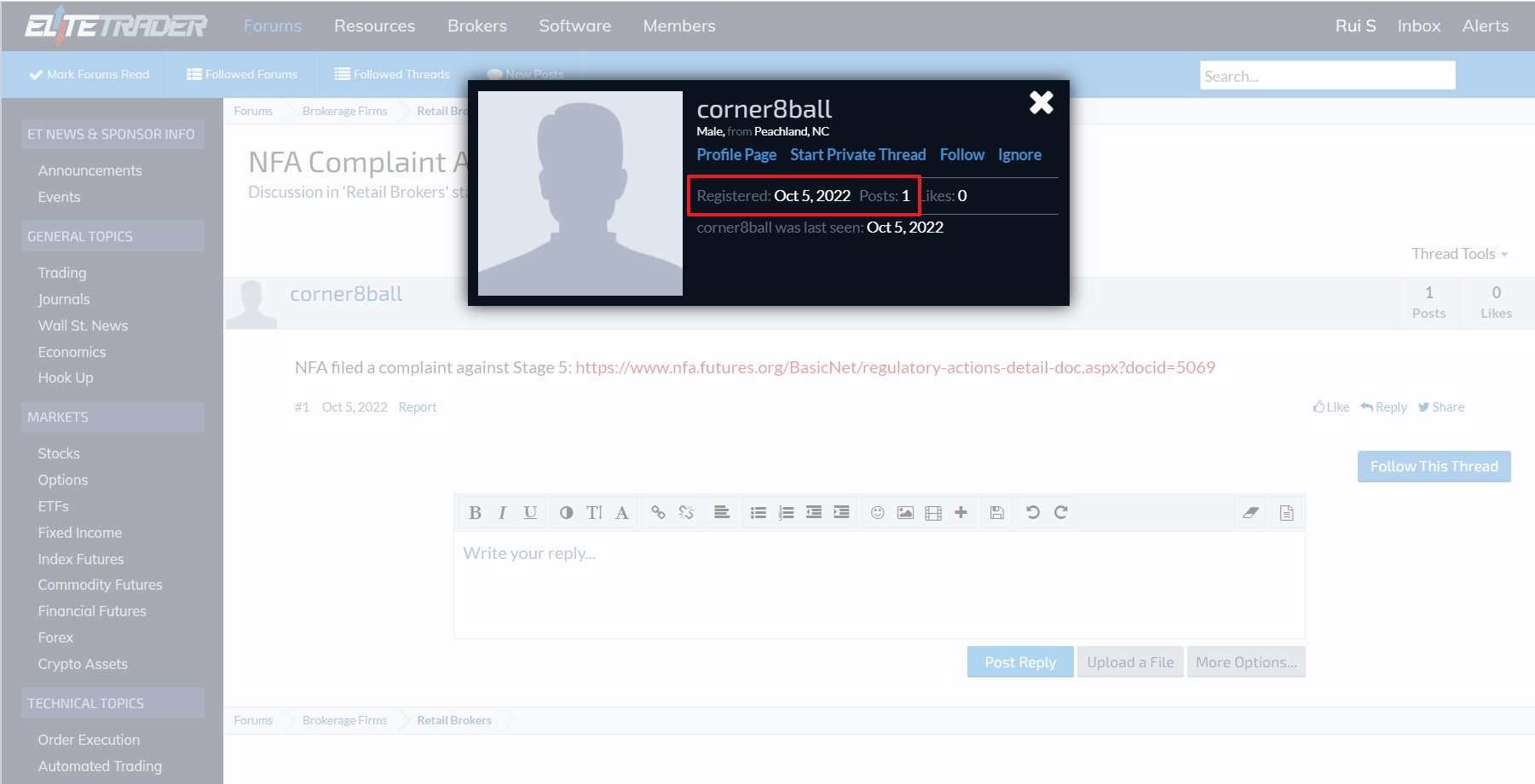The height and width of the screenshot is (784, 1535).
Task: Mark Forums Read checkmark link
Action: [x=89, y=74]
